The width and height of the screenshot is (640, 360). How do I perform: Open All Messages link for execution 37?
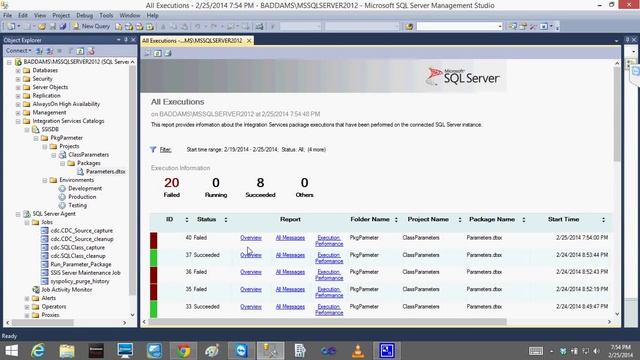tap(290, 255)
